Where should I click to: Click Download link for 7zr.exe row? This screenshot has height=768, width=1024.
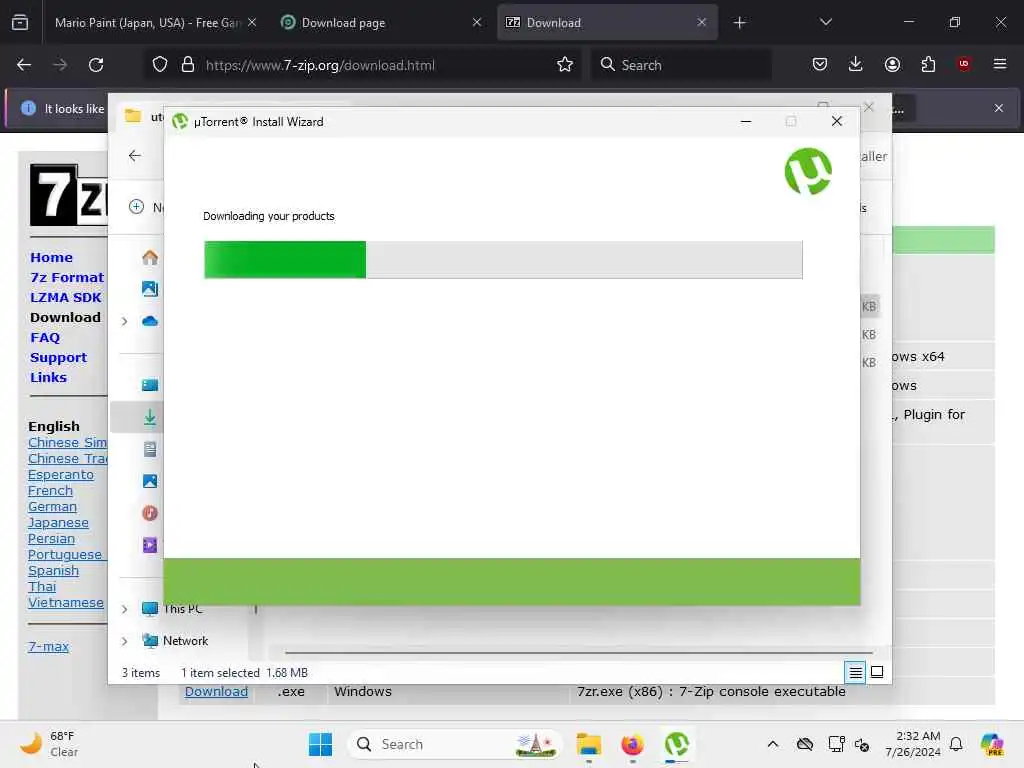(216, 692)
